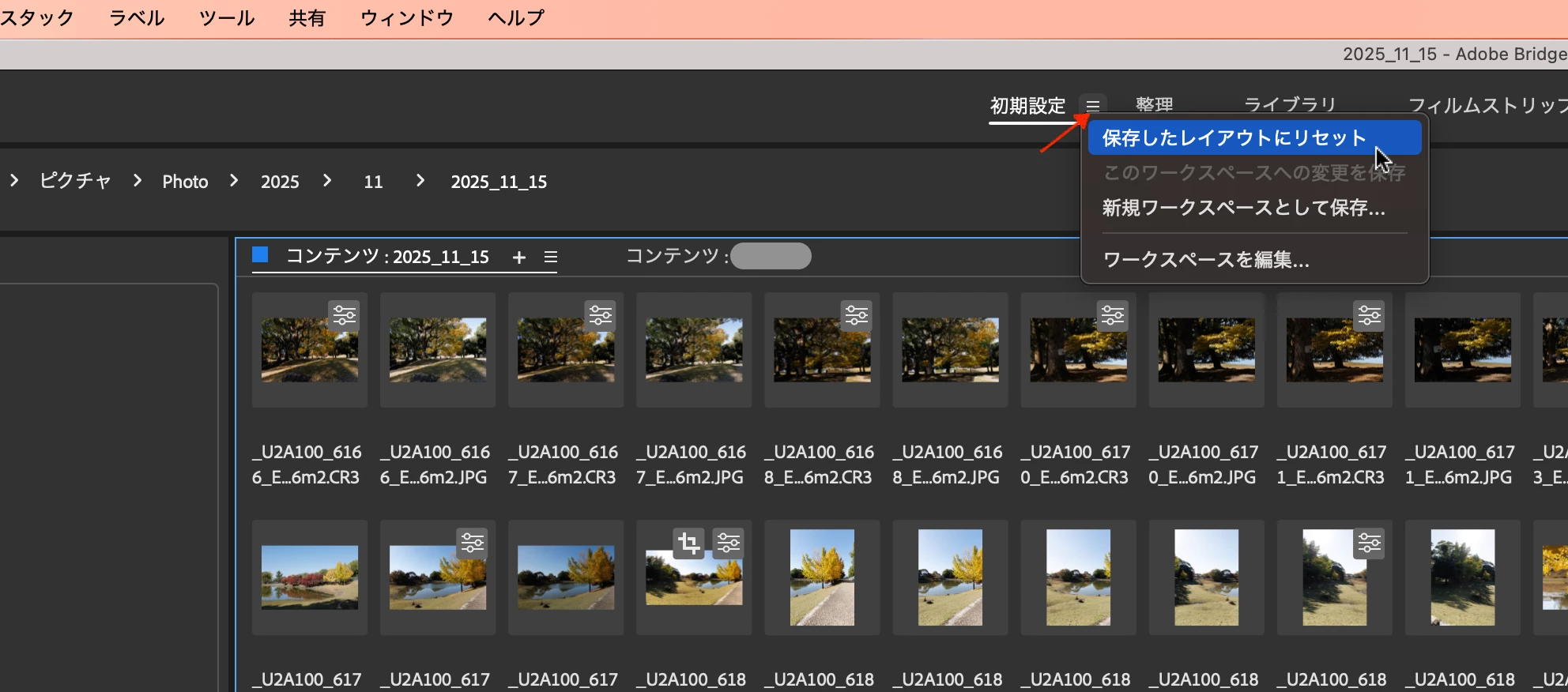Click edit-settings badge on _U2A100_6168 CR3 thumbnail

(x=857, y=315)
